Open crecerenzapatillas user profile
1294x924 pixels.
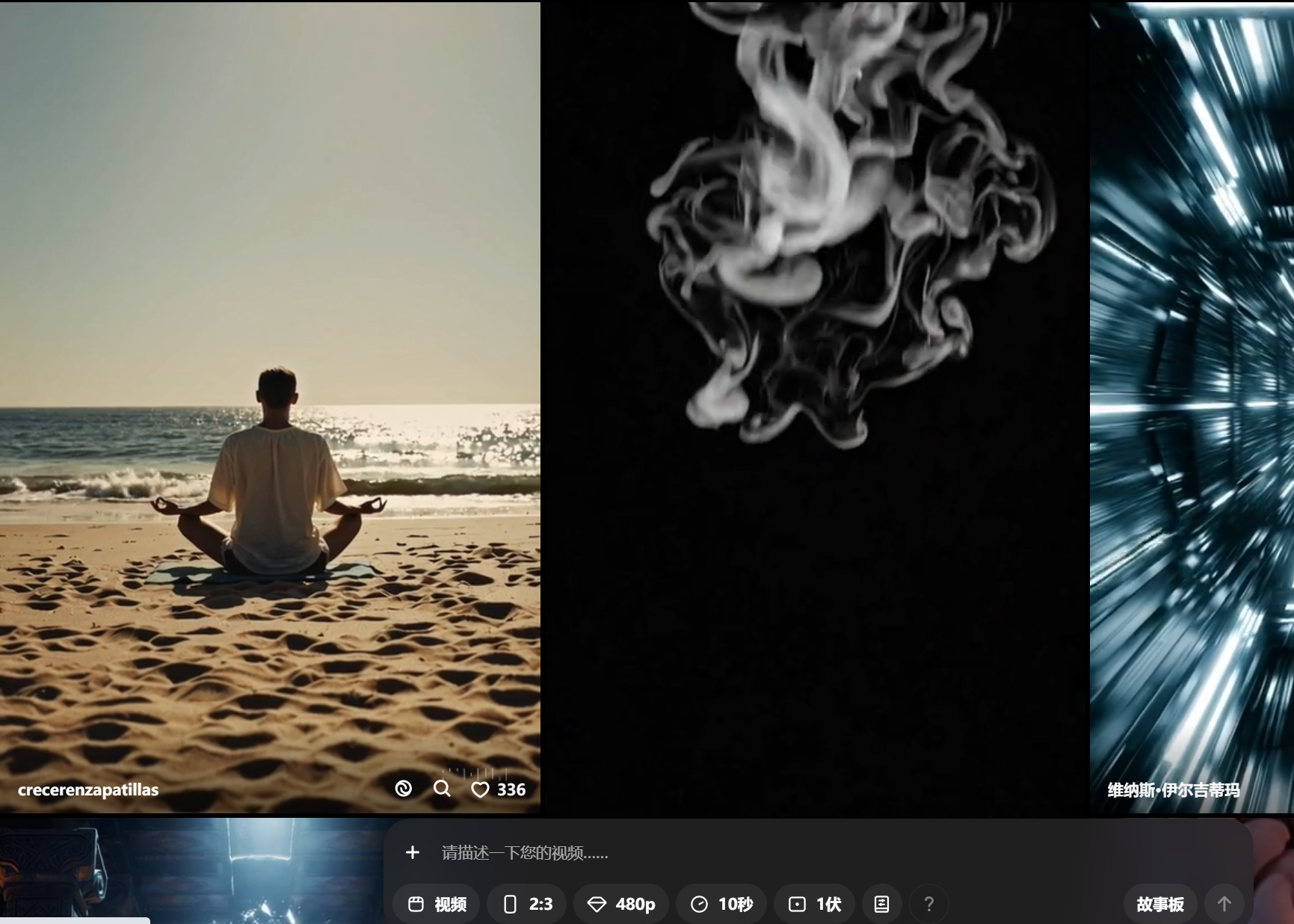click(x=88, y=790)
